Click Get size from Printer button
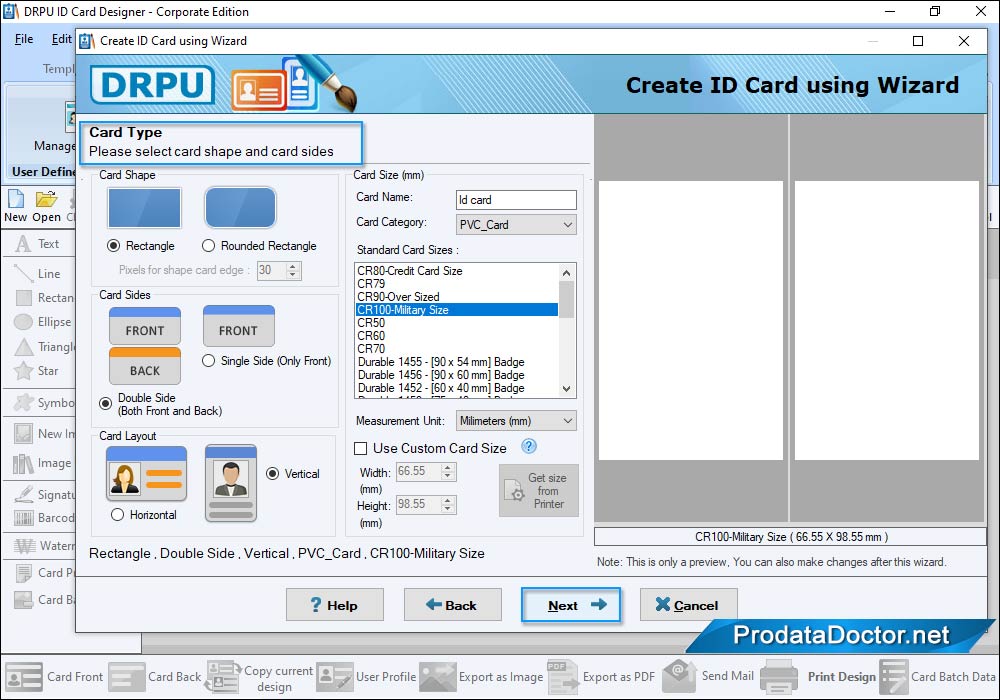The height and width of the screenshot is (700, 1000). click(x=539, y=490)
